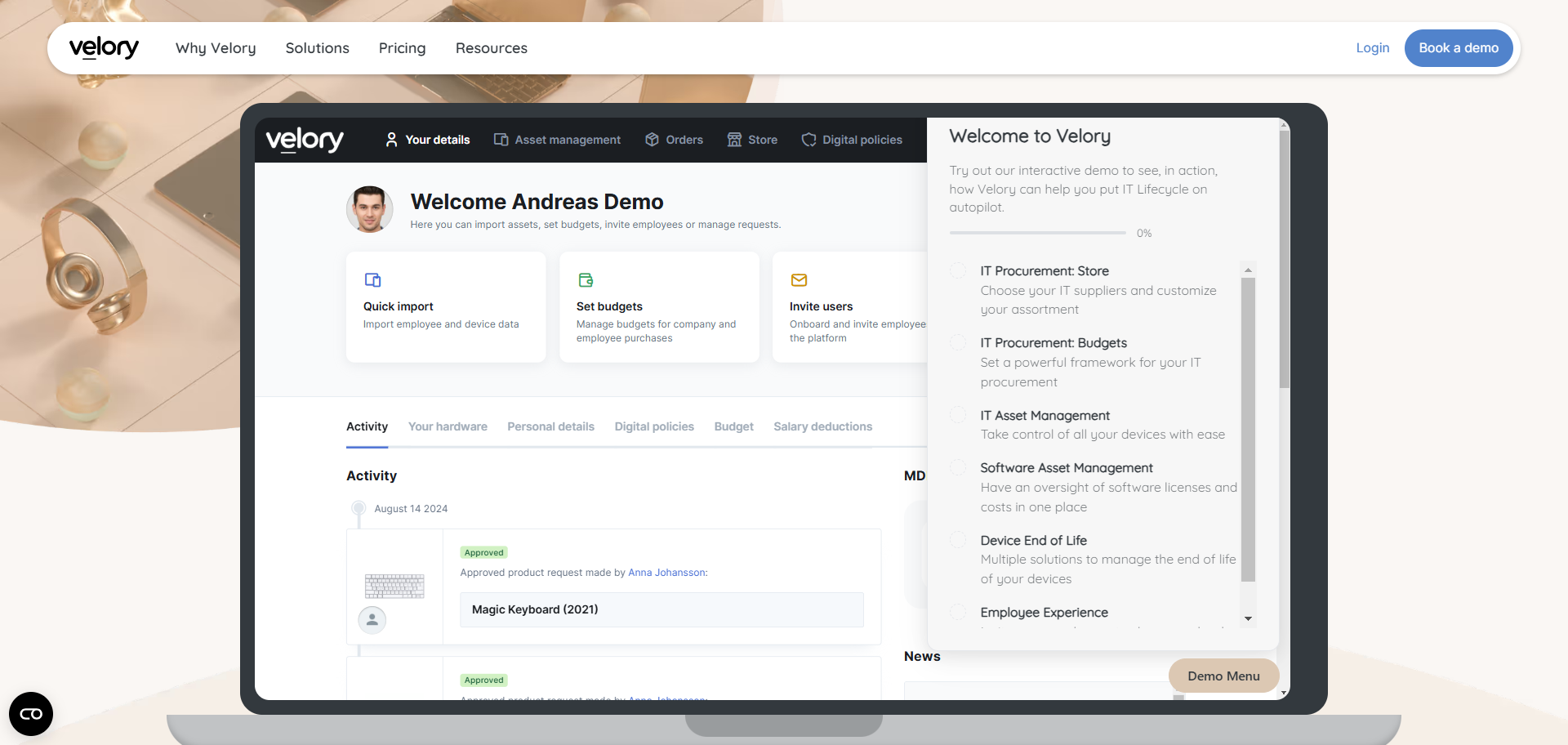Open Digital policies in app nav
The image size is (1568, 745).
[852, 140]
